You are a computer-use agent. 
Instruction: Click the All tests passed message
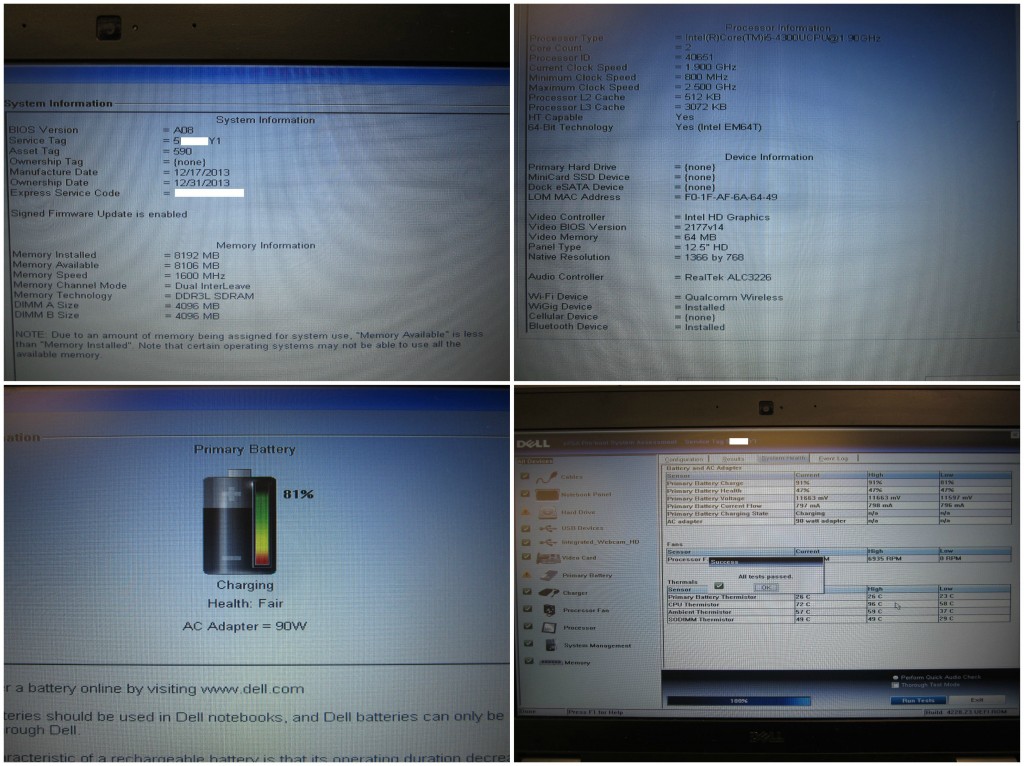coord(765,577)
